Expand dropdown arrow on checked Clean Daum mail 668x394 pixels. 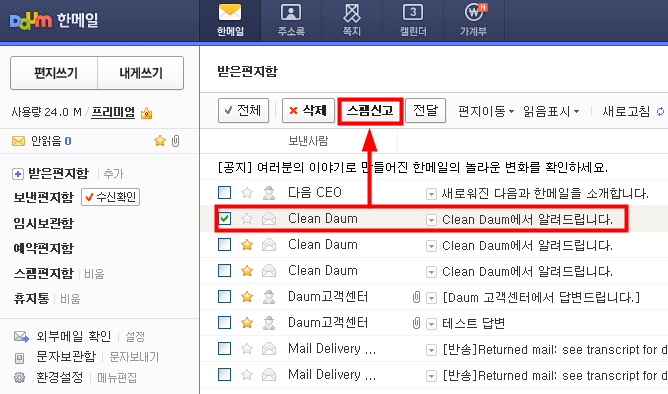coord(431,221)
